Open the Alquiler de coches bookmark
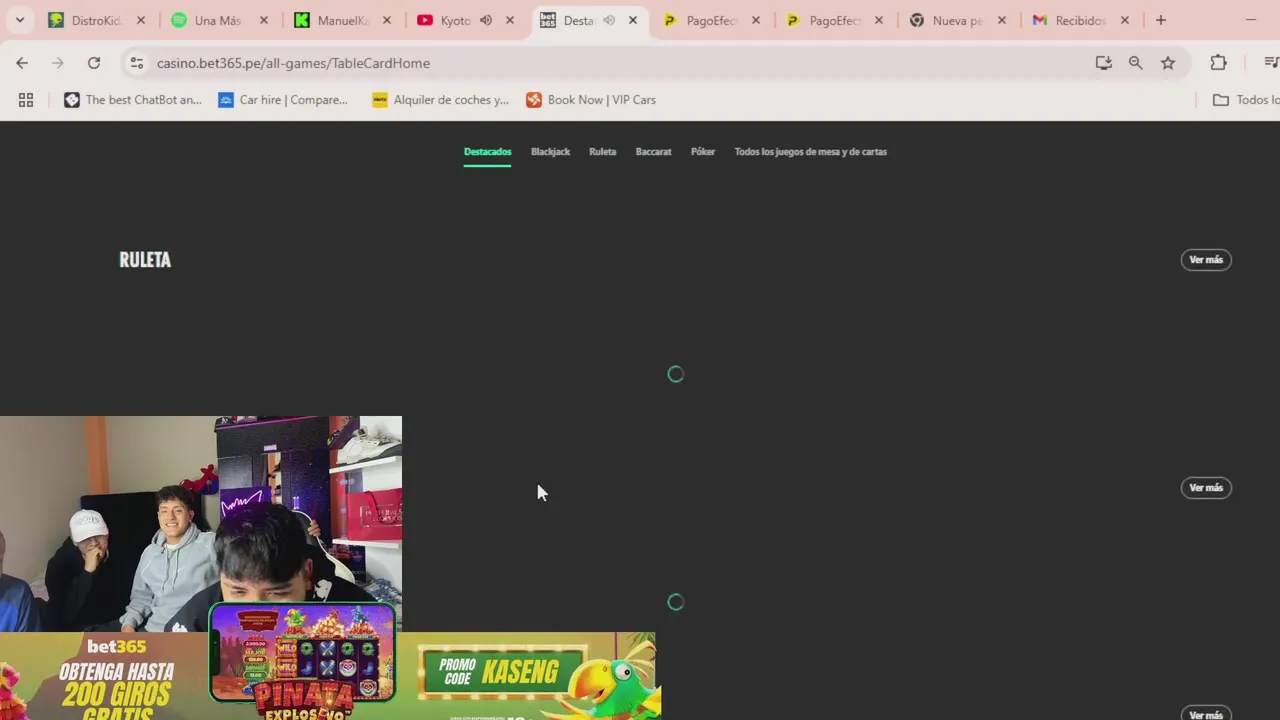This screenshot has width=1280, height=720. [x=440, y=100]
